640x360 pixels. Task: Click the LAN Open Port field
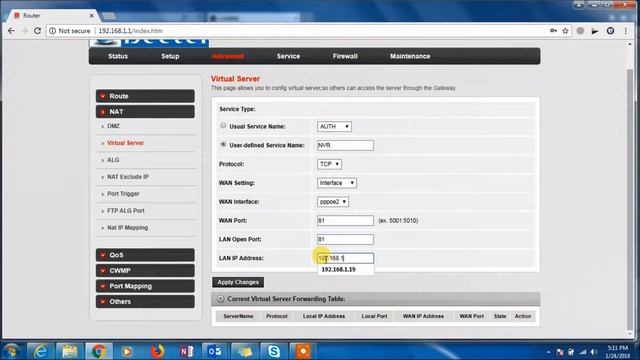coord(345,239)
